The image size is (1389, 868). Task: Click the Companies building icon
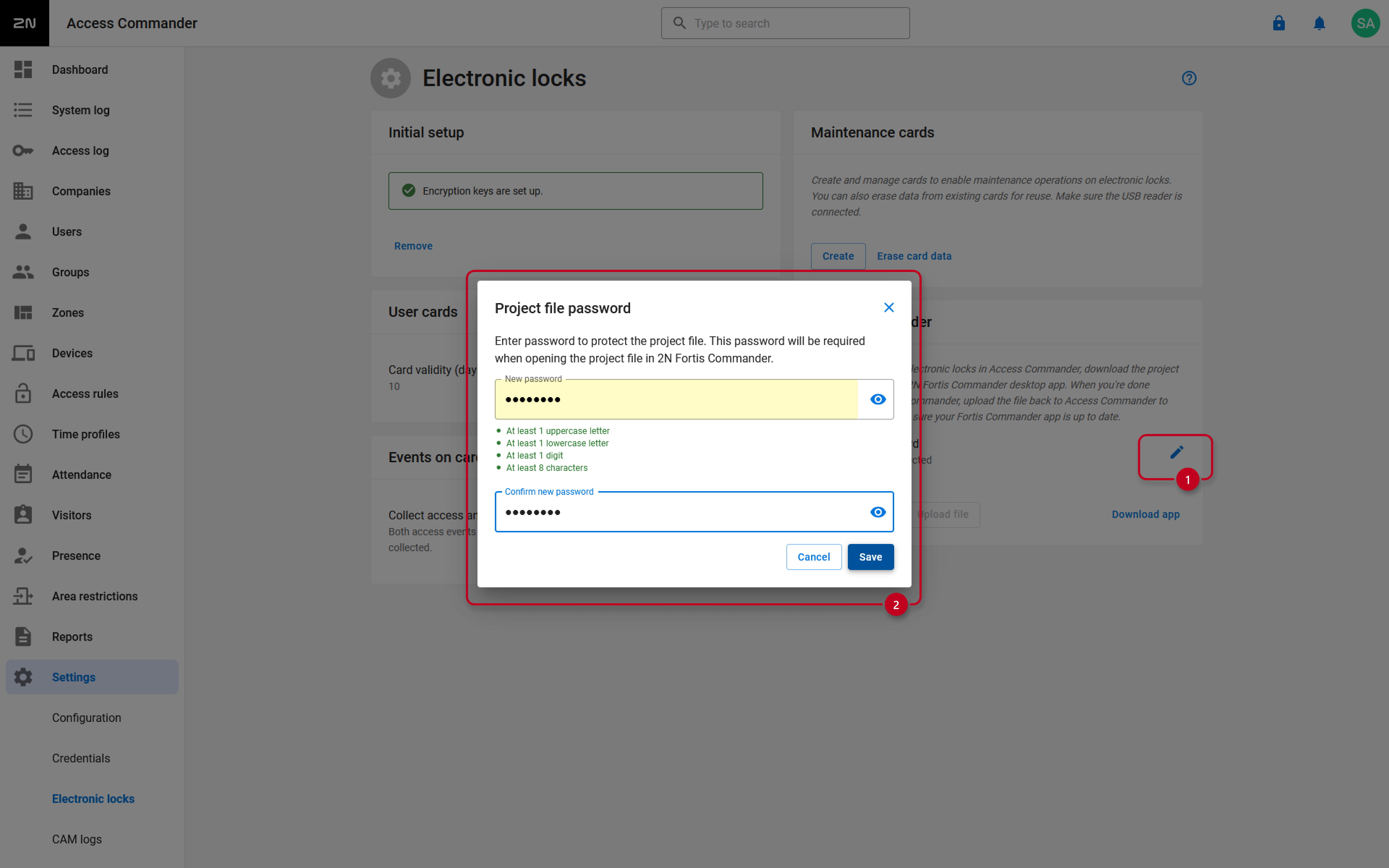[x=23, y=191]
